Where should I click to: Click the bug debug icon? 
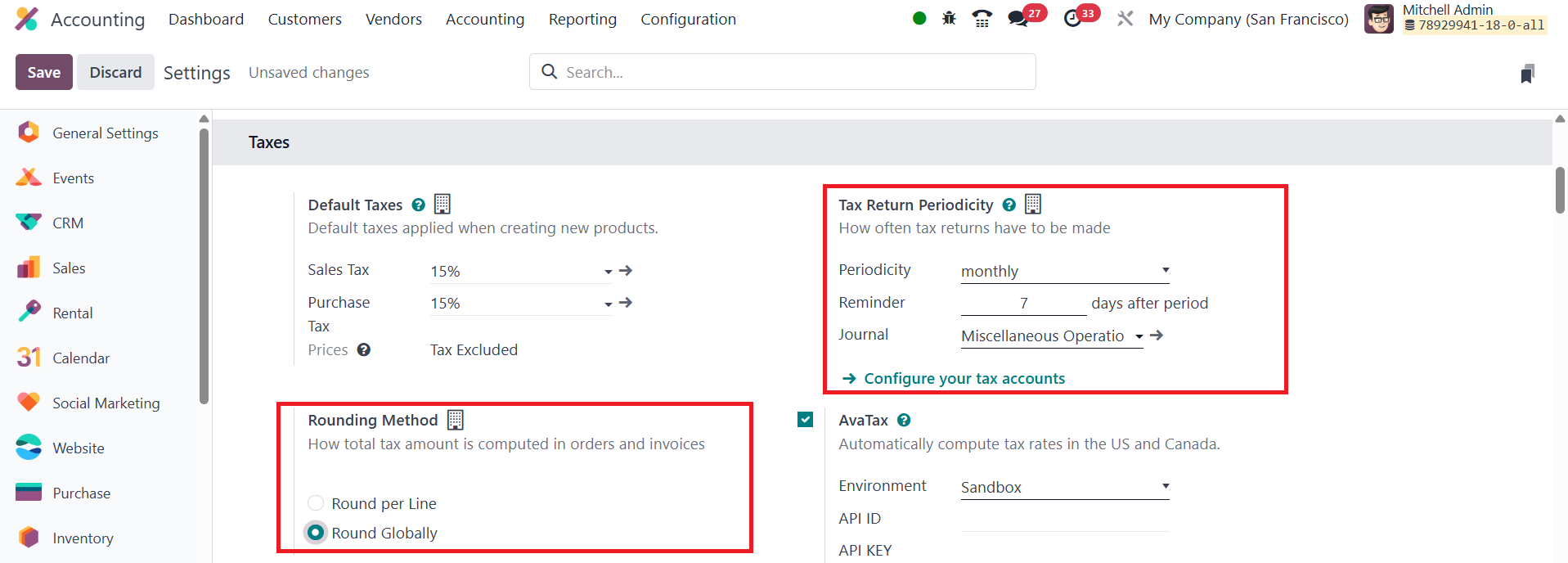pyautogui.click(x=949, y=18)
